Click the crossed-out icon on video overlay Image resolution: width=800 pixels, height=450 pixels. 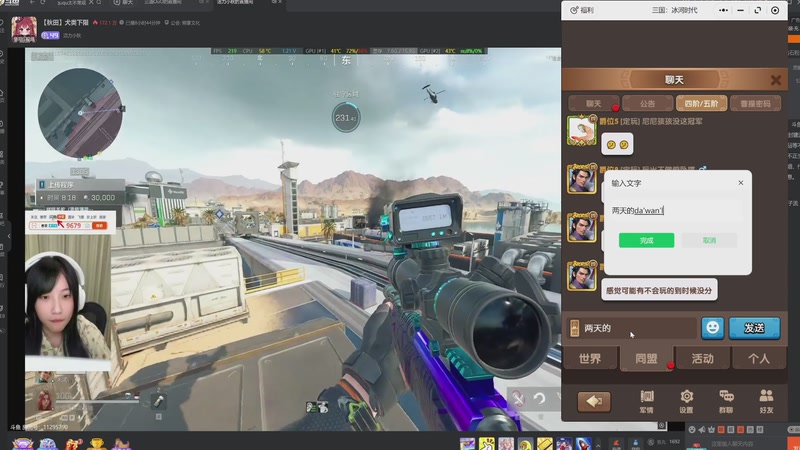518,397
